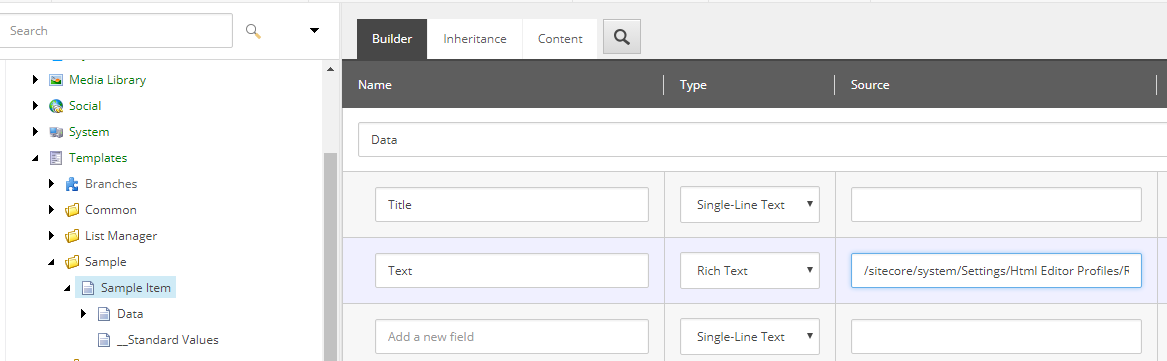The image size is (1167, 361).
Task: Expand the System node
Action: [x=35, y=132]
